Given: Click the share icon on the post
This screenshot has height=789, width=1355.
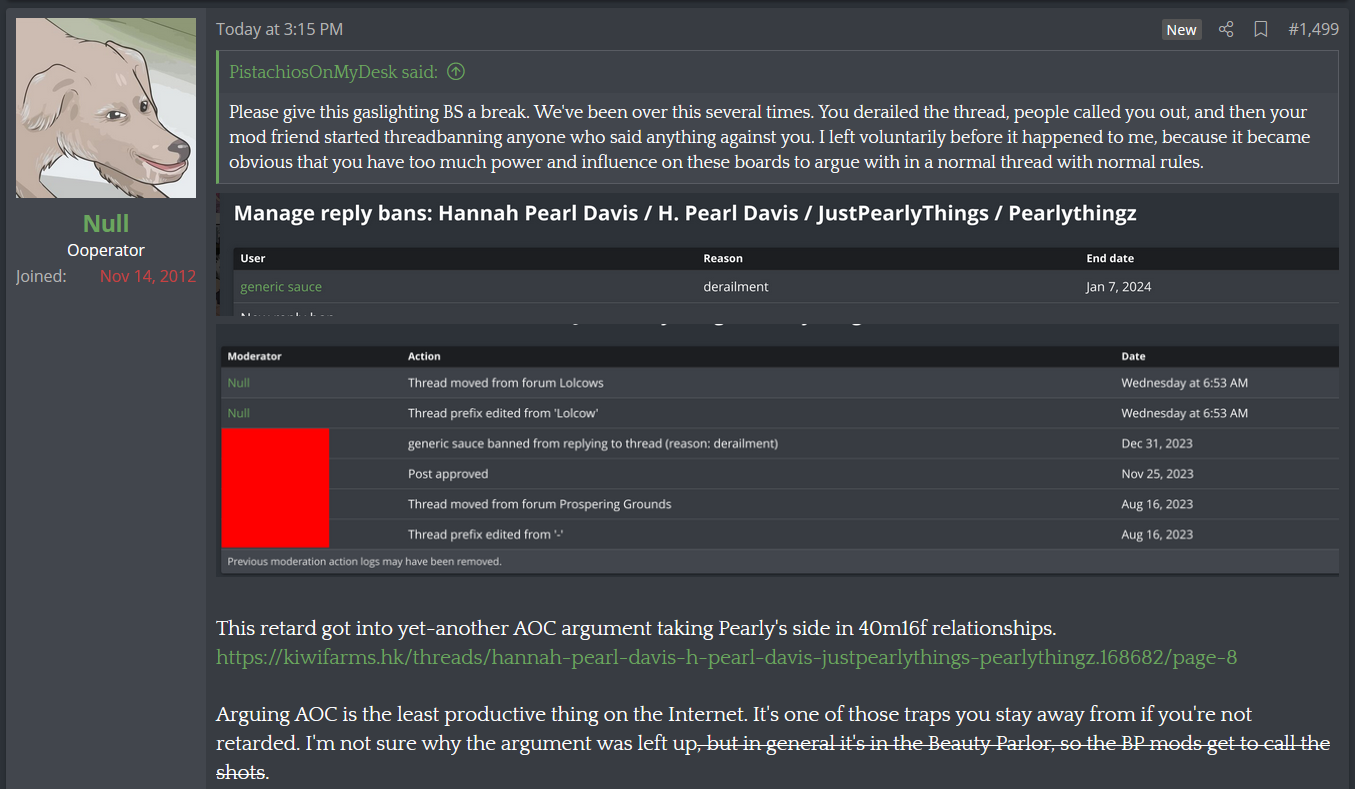Looking at the screenshot, I should pyautogui.click(x=1226, y=29).
